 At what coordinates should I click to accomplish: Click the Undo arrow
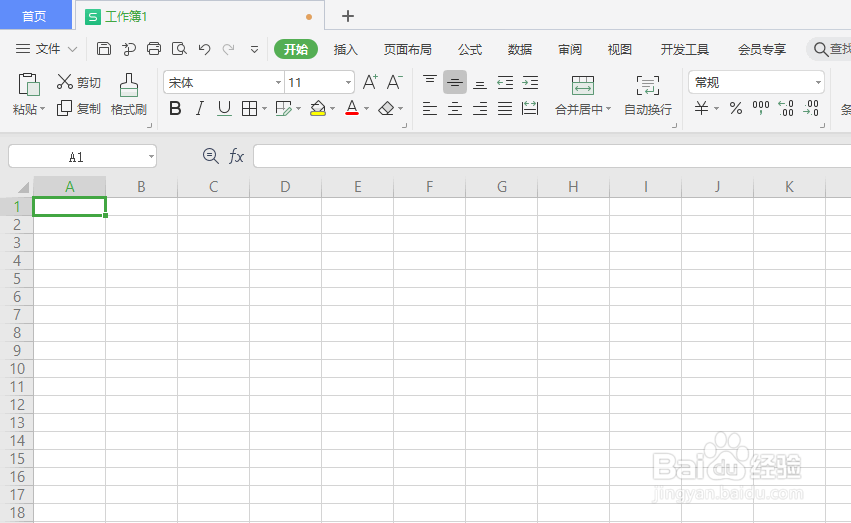204,49
